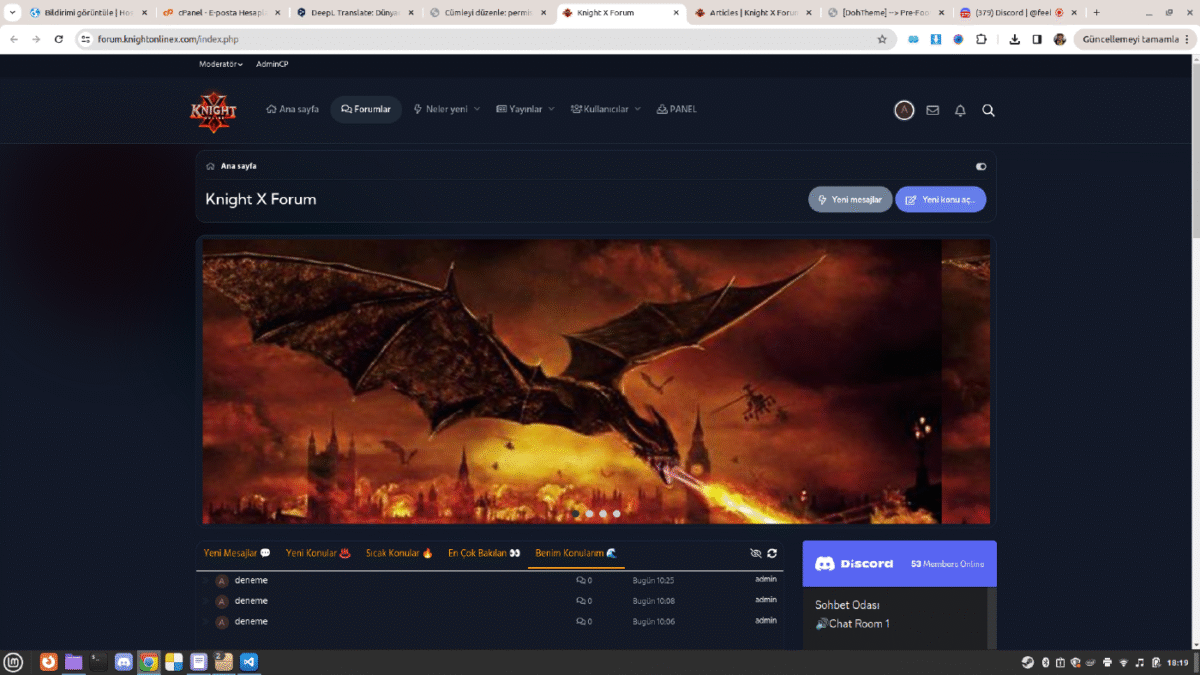Hide the topics widget with eye icon
Image resolution: width=1200 pixels, height=675 pixels.
756,553
